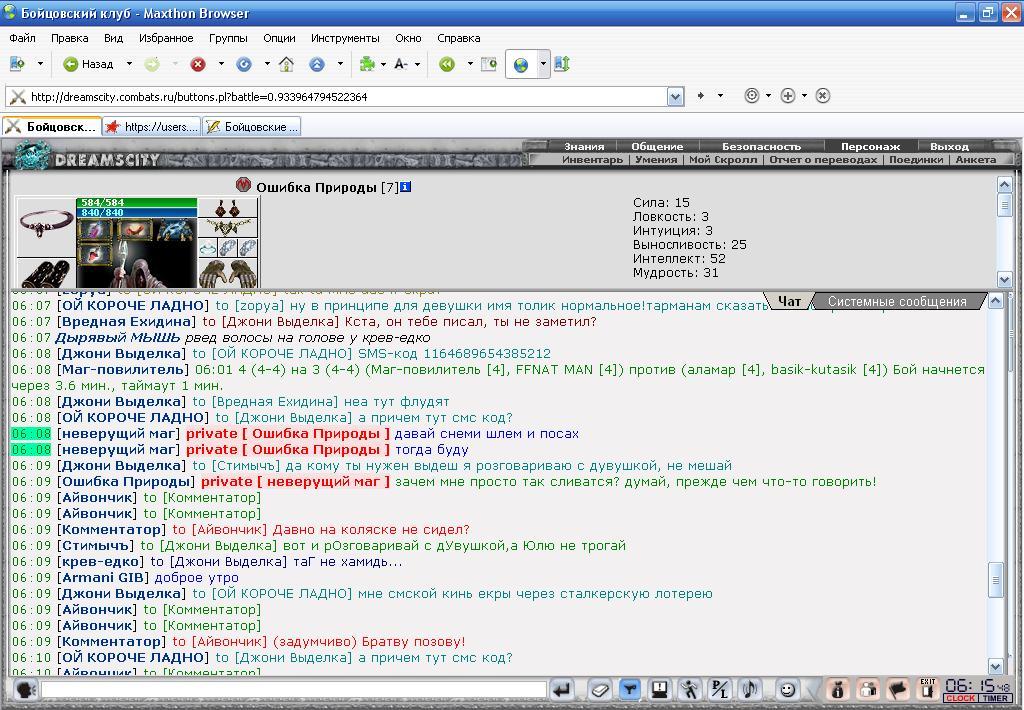Click the page-with-eye toolbar icon
This screenshot has height=710, width=1024.
pyautogui.click(x=488, y=64)
